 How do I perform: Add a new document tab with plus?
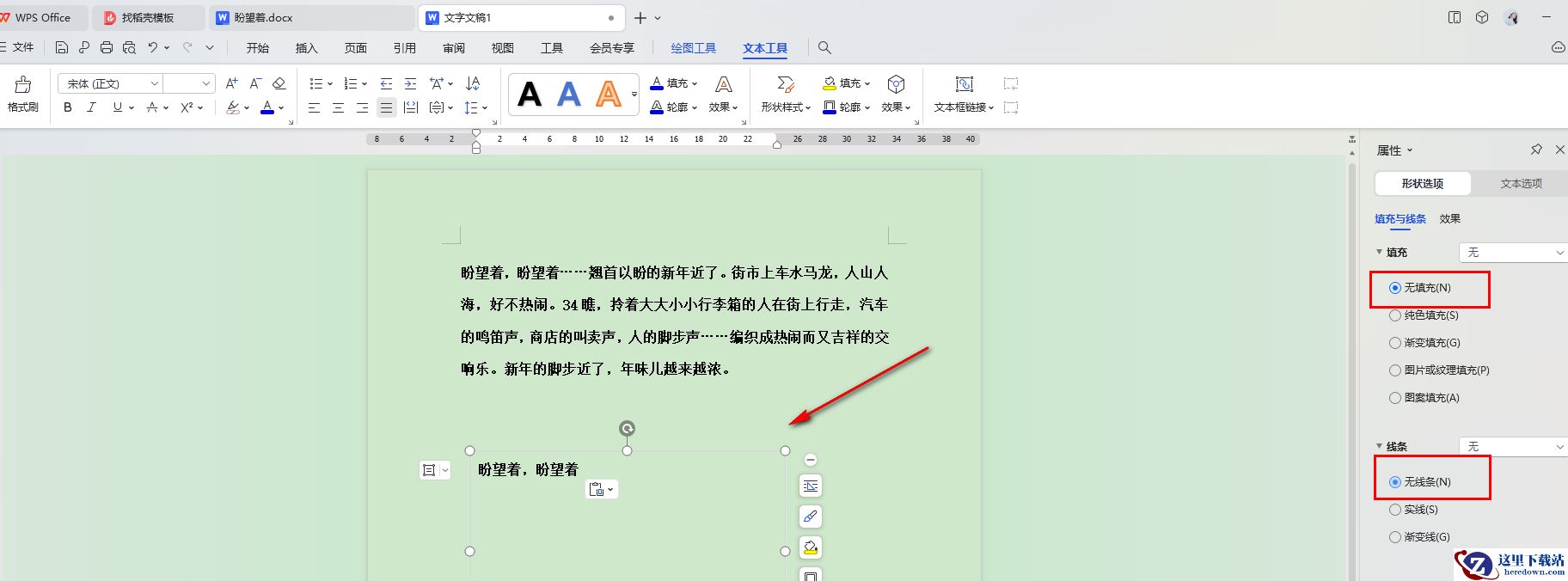click(640, 17)
